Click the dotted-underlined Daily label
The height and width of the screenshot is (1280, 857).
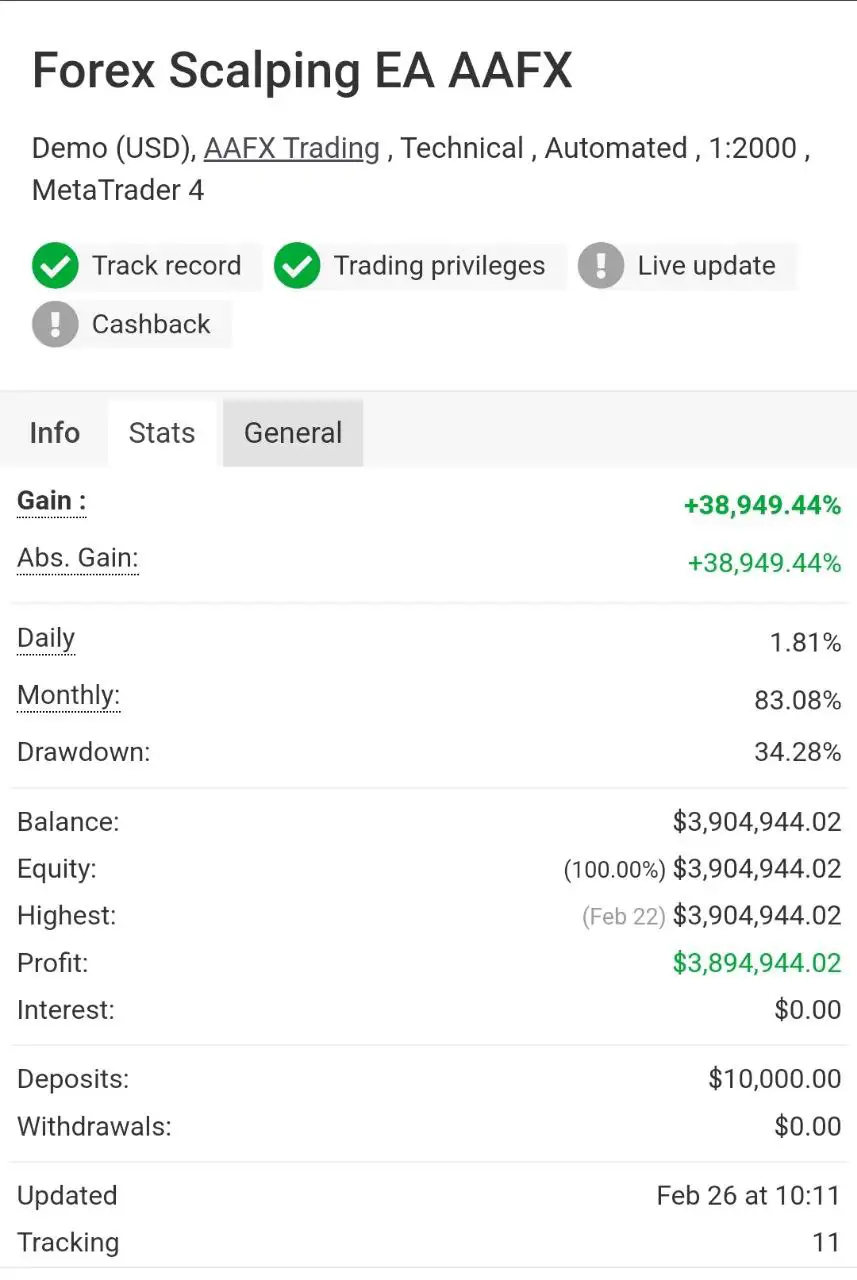[46, 638]
